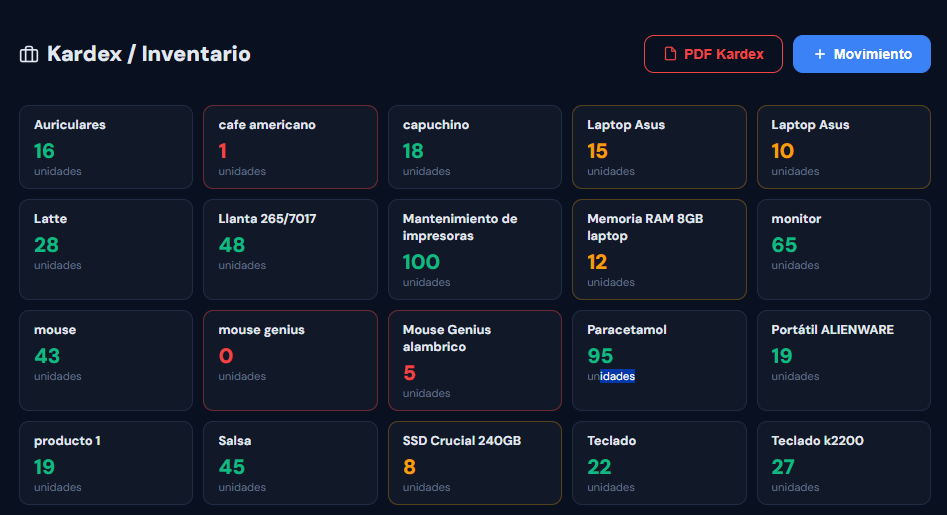This screenshot has height=515, width=947.
Task: Open the Portátil ALIENWARE card
Action: (844, 360)
